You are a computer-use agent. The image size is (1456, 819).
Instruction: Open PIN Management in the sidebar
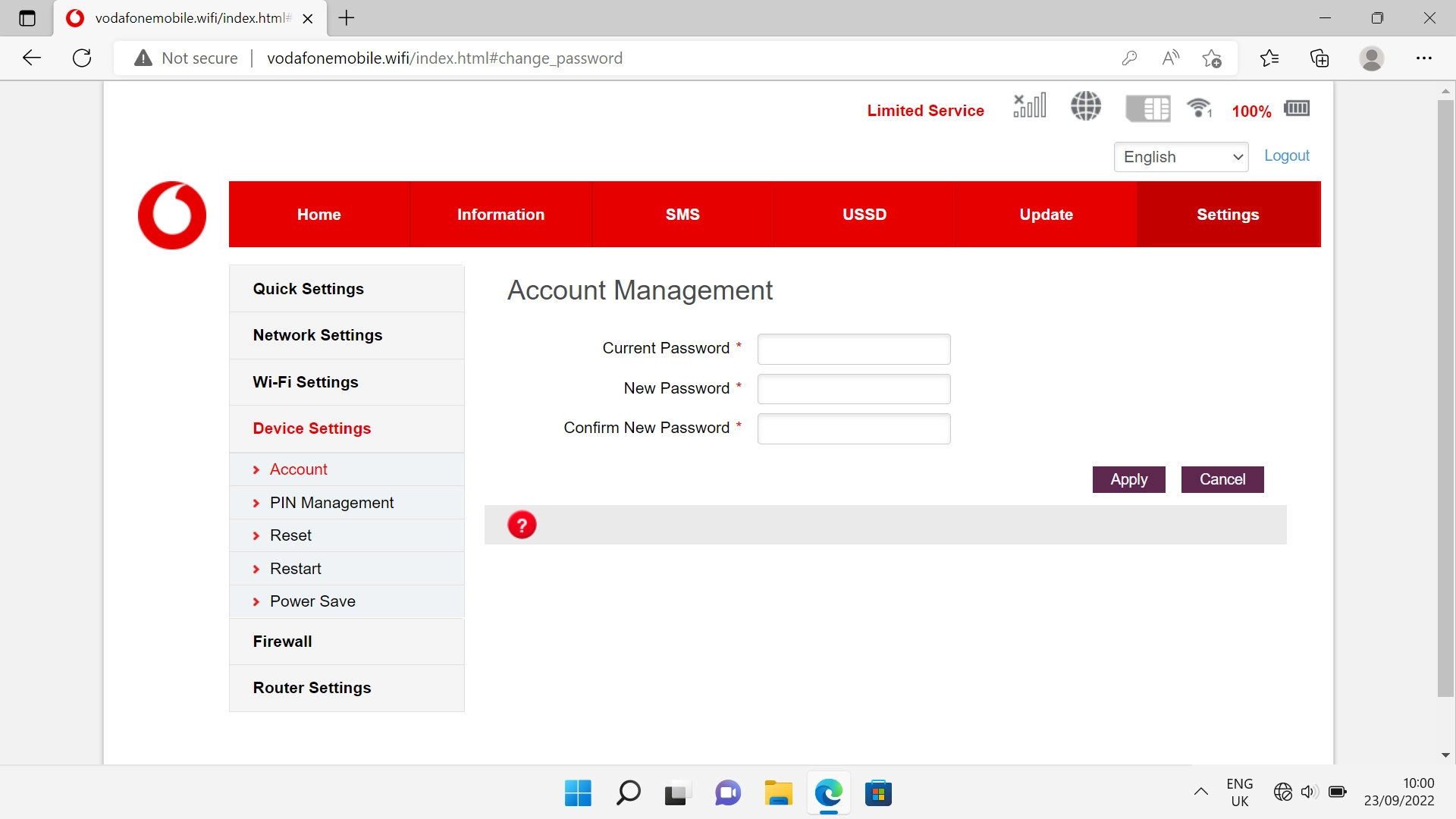(331, 503)
